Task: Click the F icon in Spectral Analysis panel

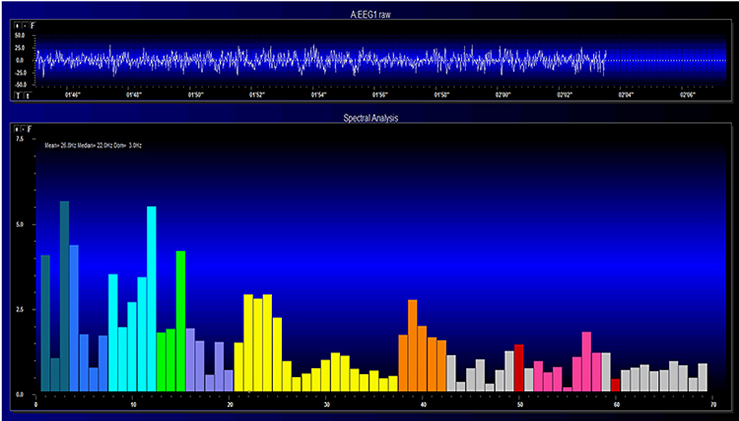Action: (x=31, y=129)
